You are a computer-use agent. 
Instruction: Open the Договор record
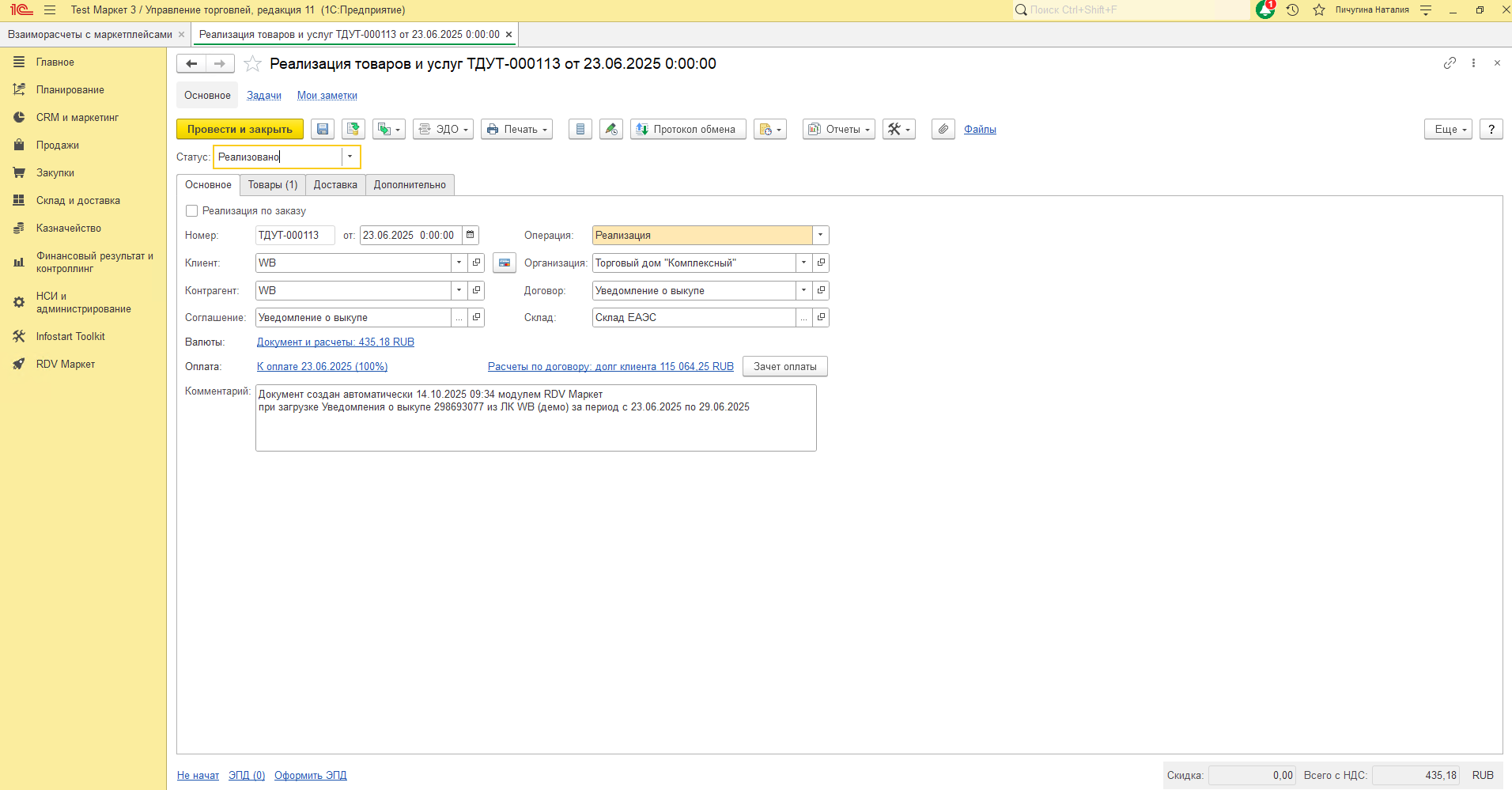821,290
